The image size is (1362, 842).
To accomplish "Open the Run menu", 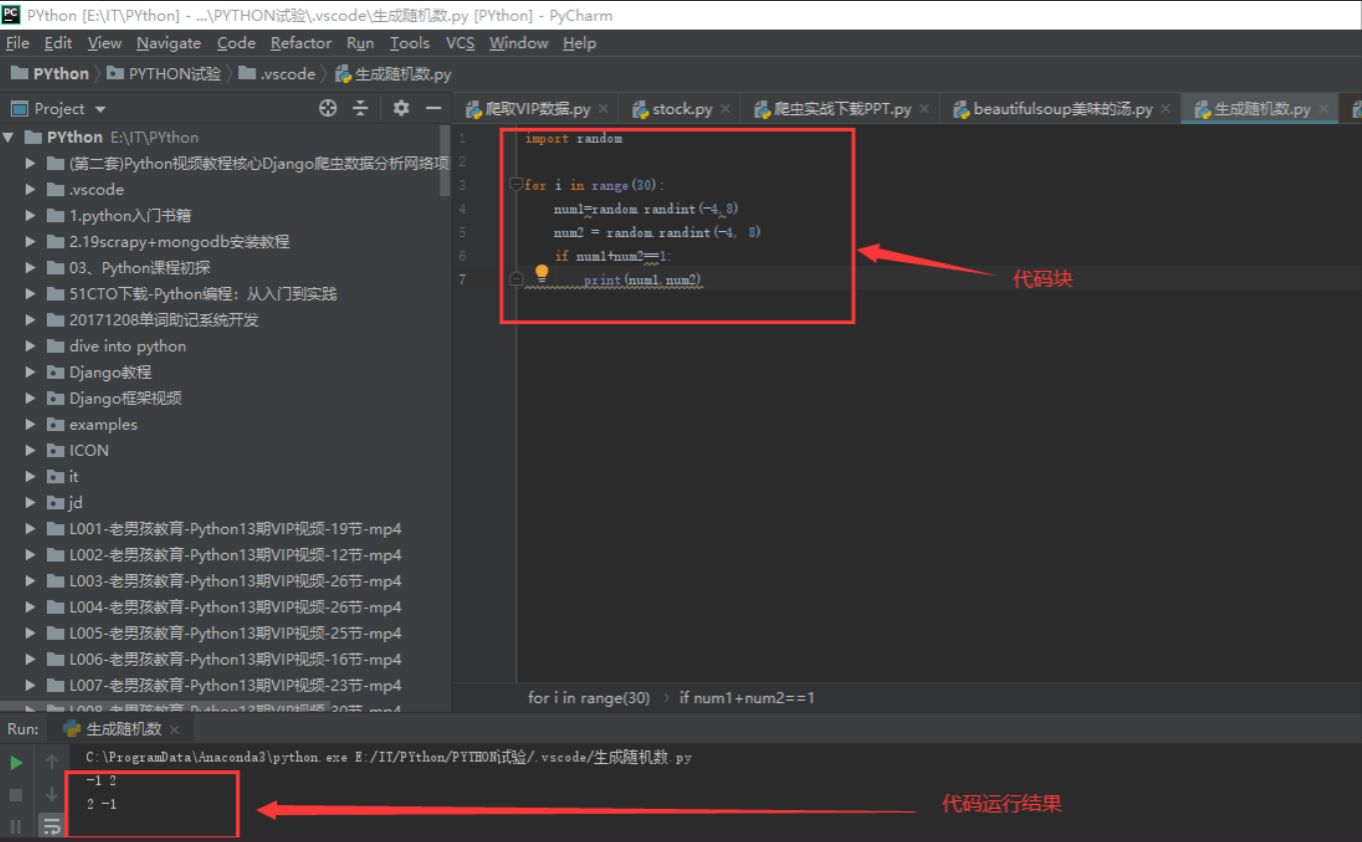I will [x=360, y=43].
